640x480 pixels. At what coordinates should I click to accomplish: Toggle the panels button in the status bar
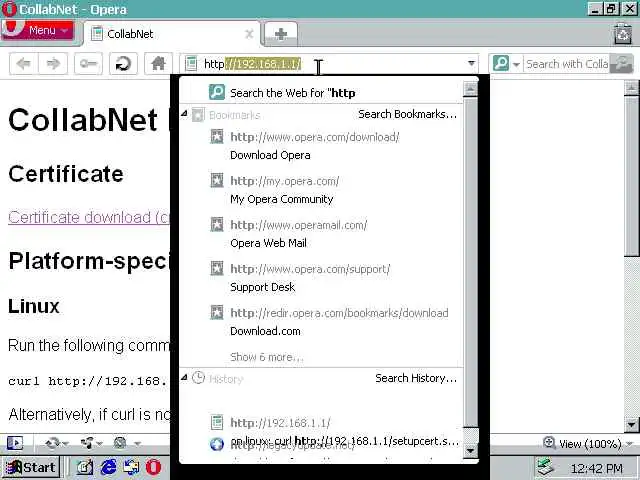point(15,443)
